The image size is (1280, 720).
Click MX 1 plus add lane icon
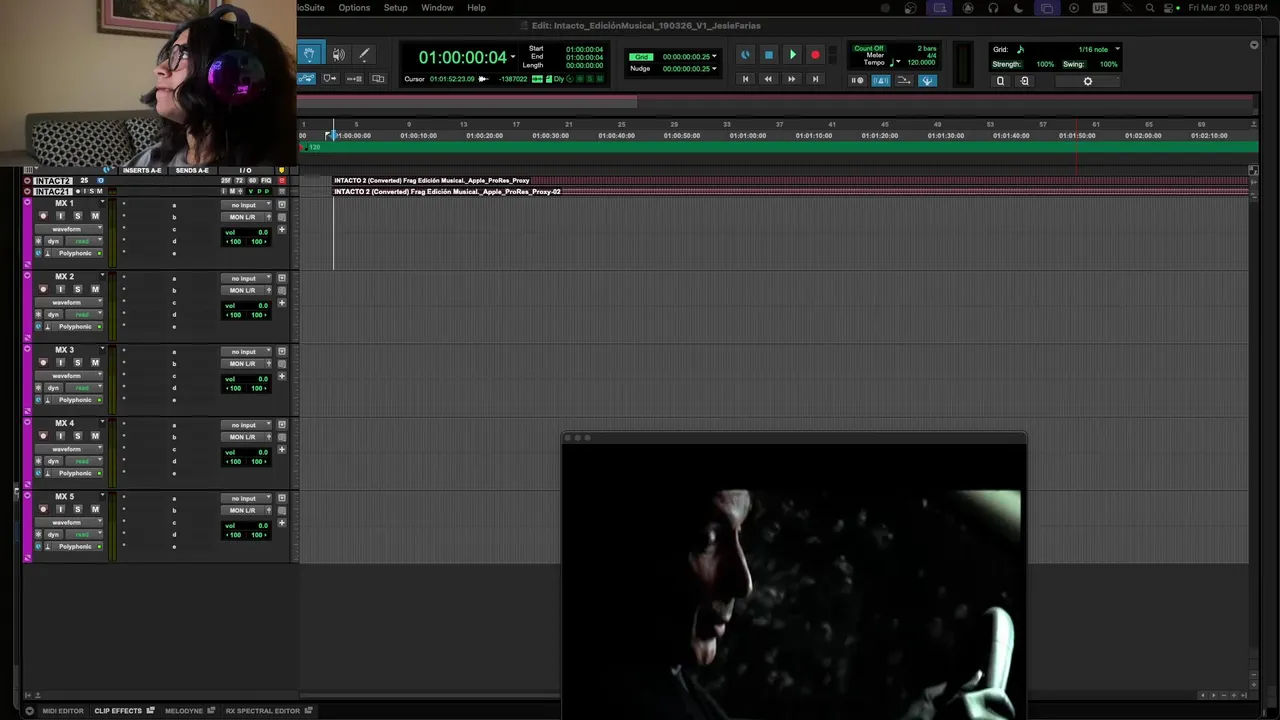click(282, 229)
